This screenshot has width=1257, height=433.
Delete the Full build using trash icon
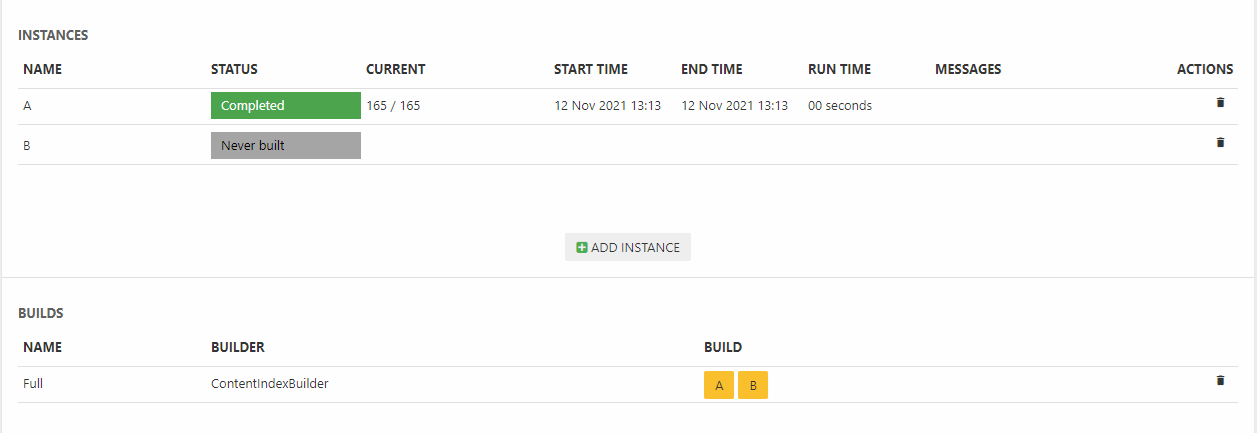tap(1219, 380)
